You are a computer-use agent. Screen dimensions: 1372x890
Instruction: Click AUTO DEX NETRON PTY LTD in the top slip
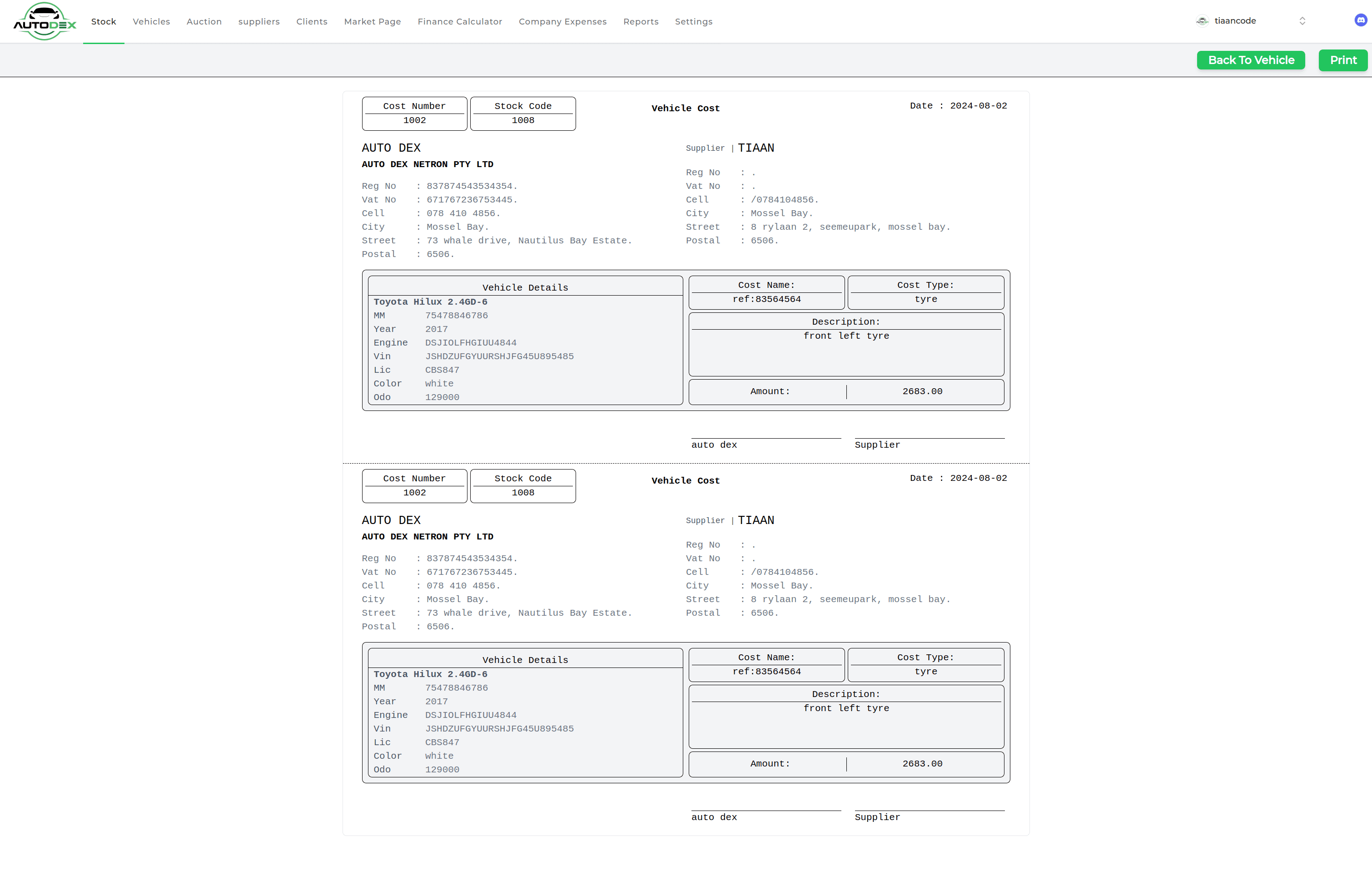(x=427, y=164)
